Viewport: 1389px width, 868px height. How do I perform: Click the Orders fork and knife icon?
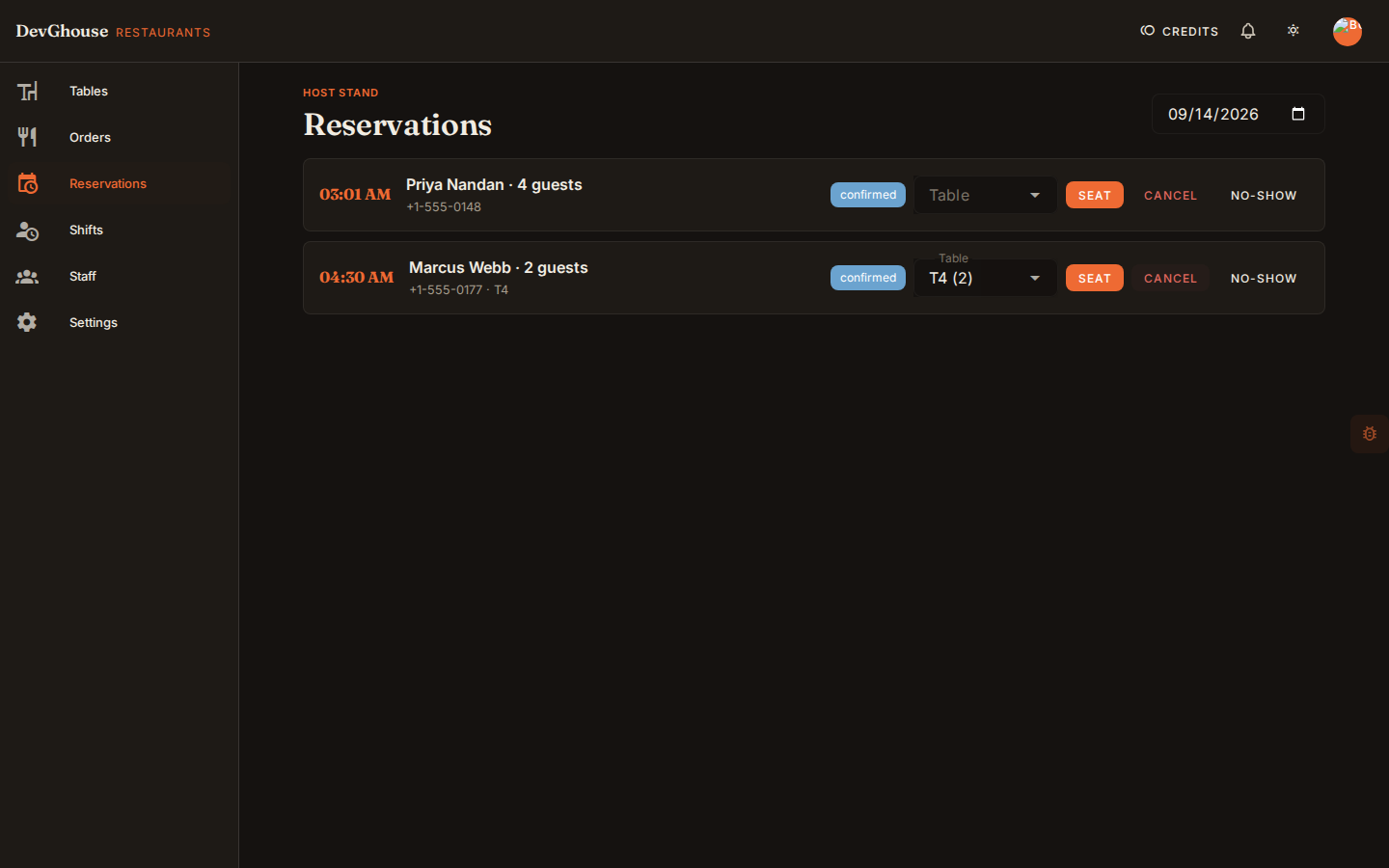click(27, 137)
